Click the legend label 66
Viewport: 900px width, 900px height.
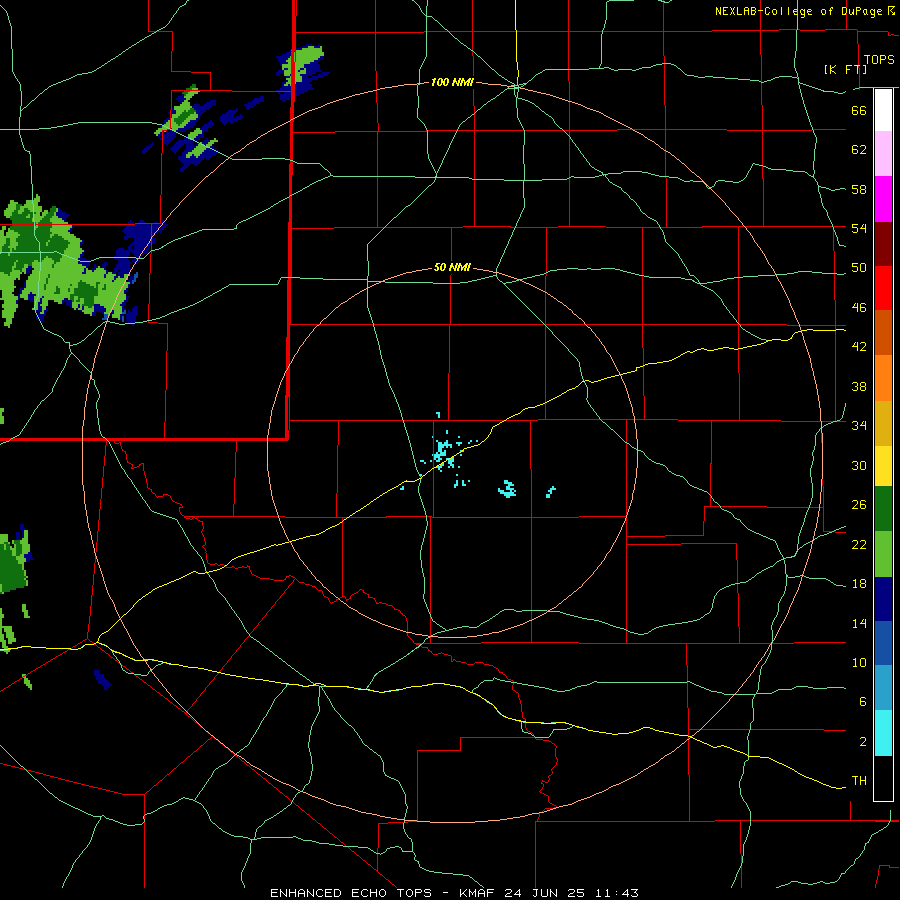[x=859, y=110]
